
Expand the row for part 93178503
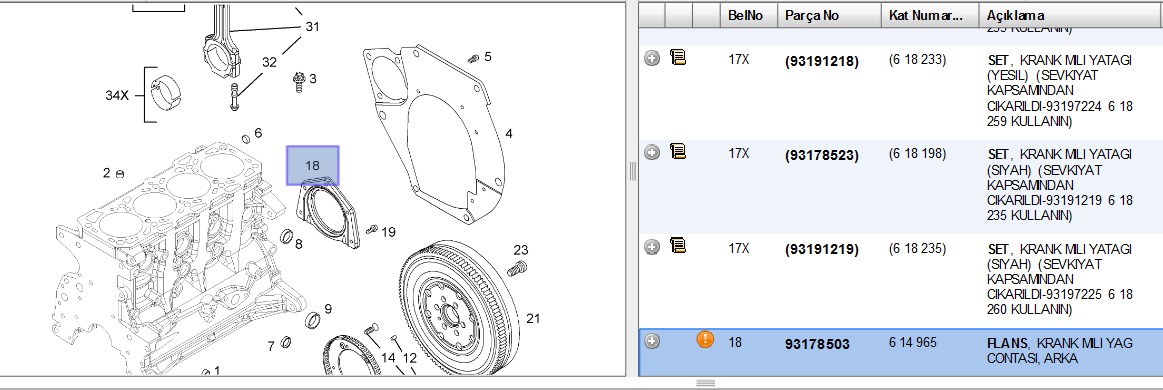click(x=652, y=341)
